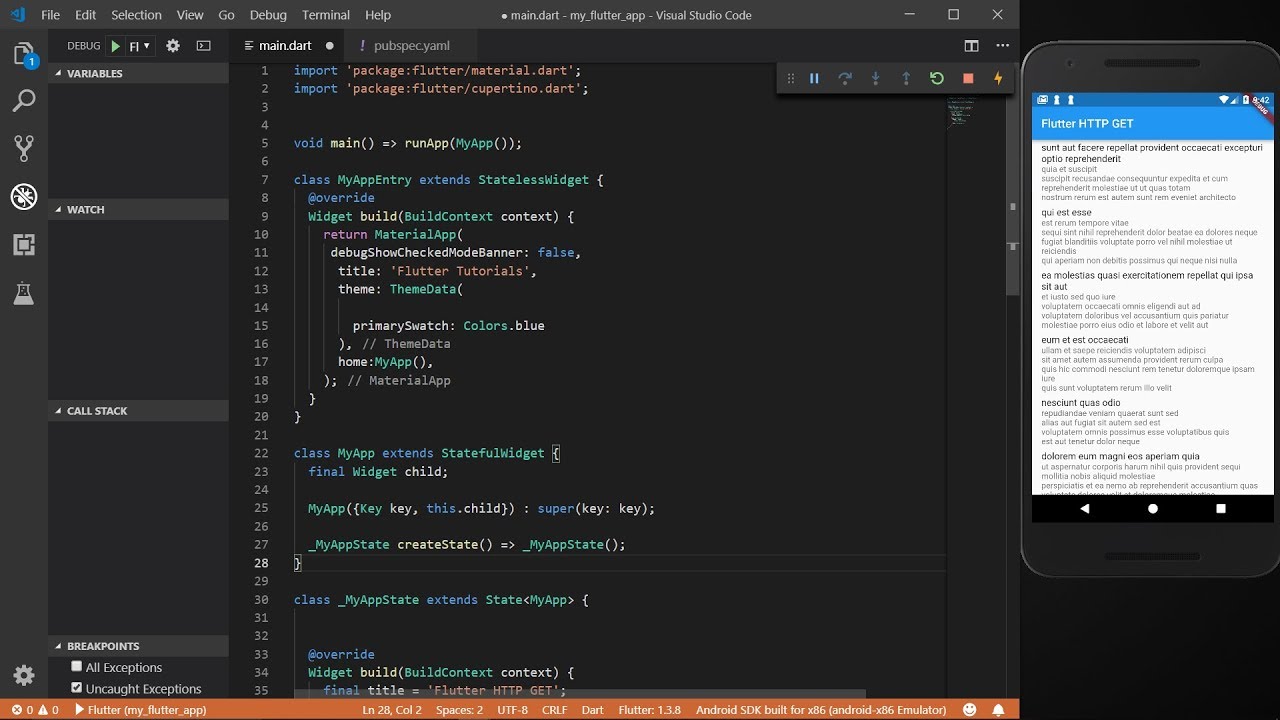The image size is (1280, 720).
Task: Open the Manage gear in activity bar
Action: (x=24, y=675)
